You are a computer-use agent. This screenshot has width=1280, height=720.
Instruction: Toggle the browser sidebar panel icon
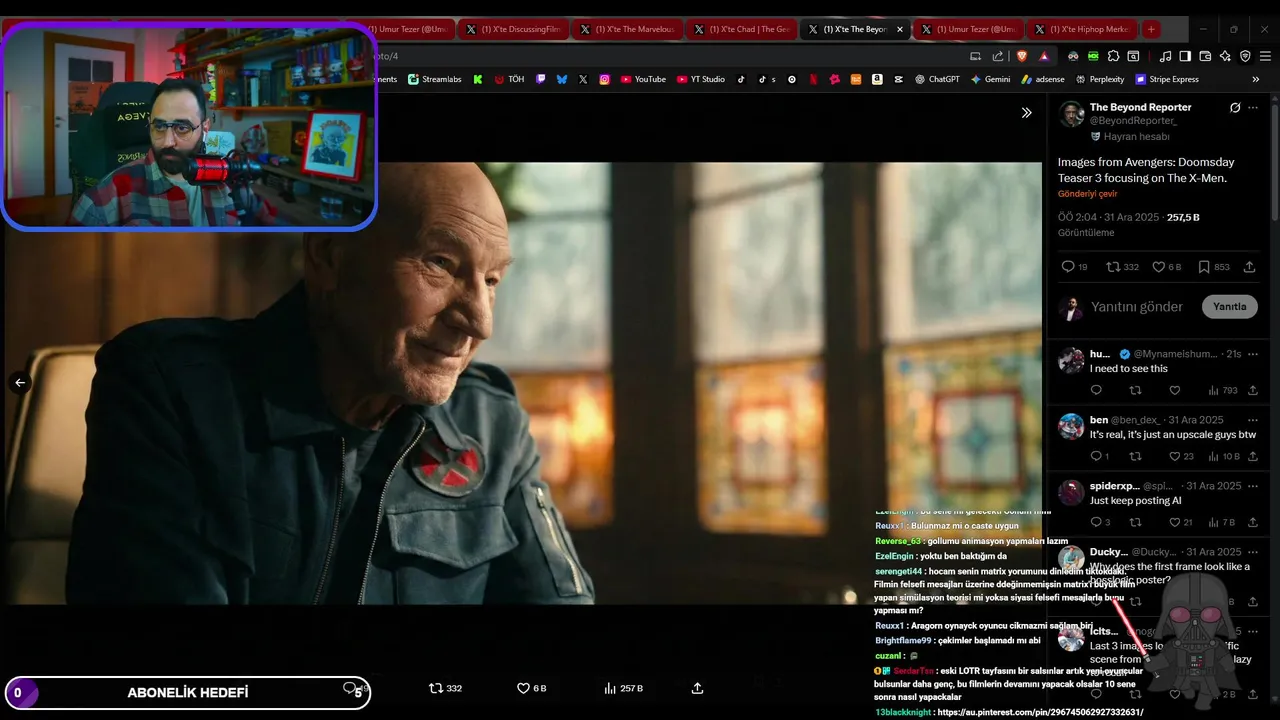click(x=1185, y=56)
